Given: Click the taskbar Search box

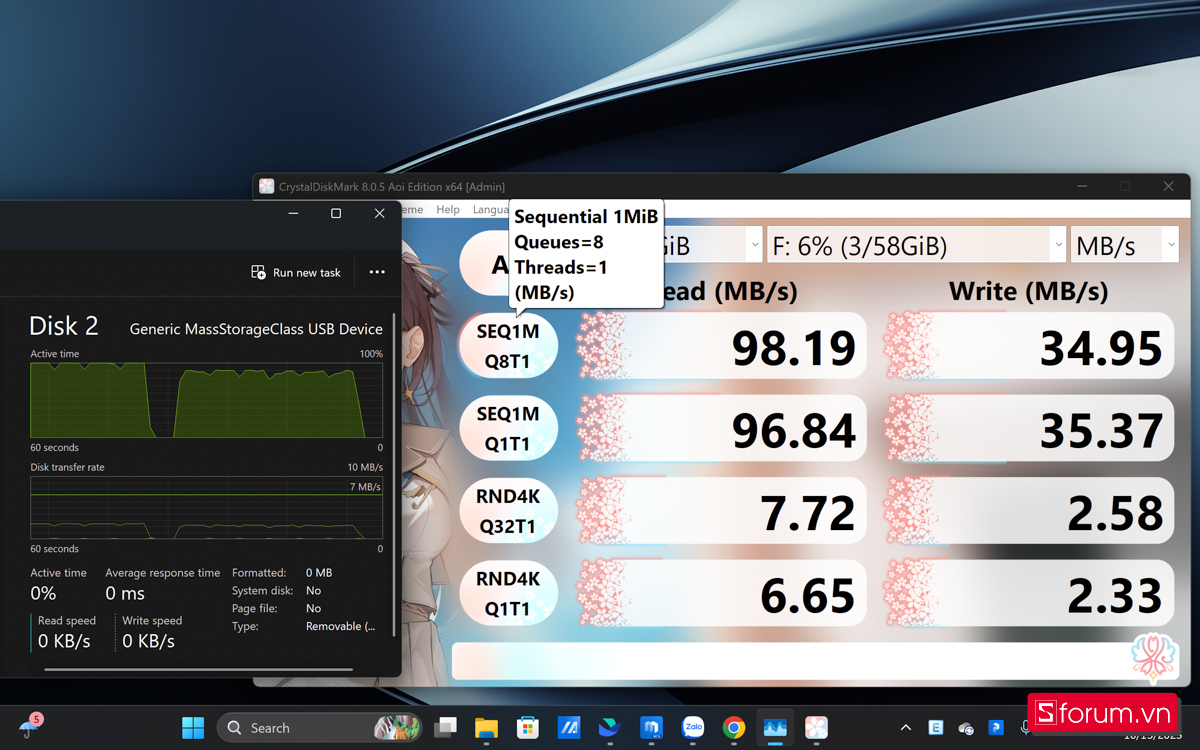Looking at the screenshot, I should pos(319,728).
